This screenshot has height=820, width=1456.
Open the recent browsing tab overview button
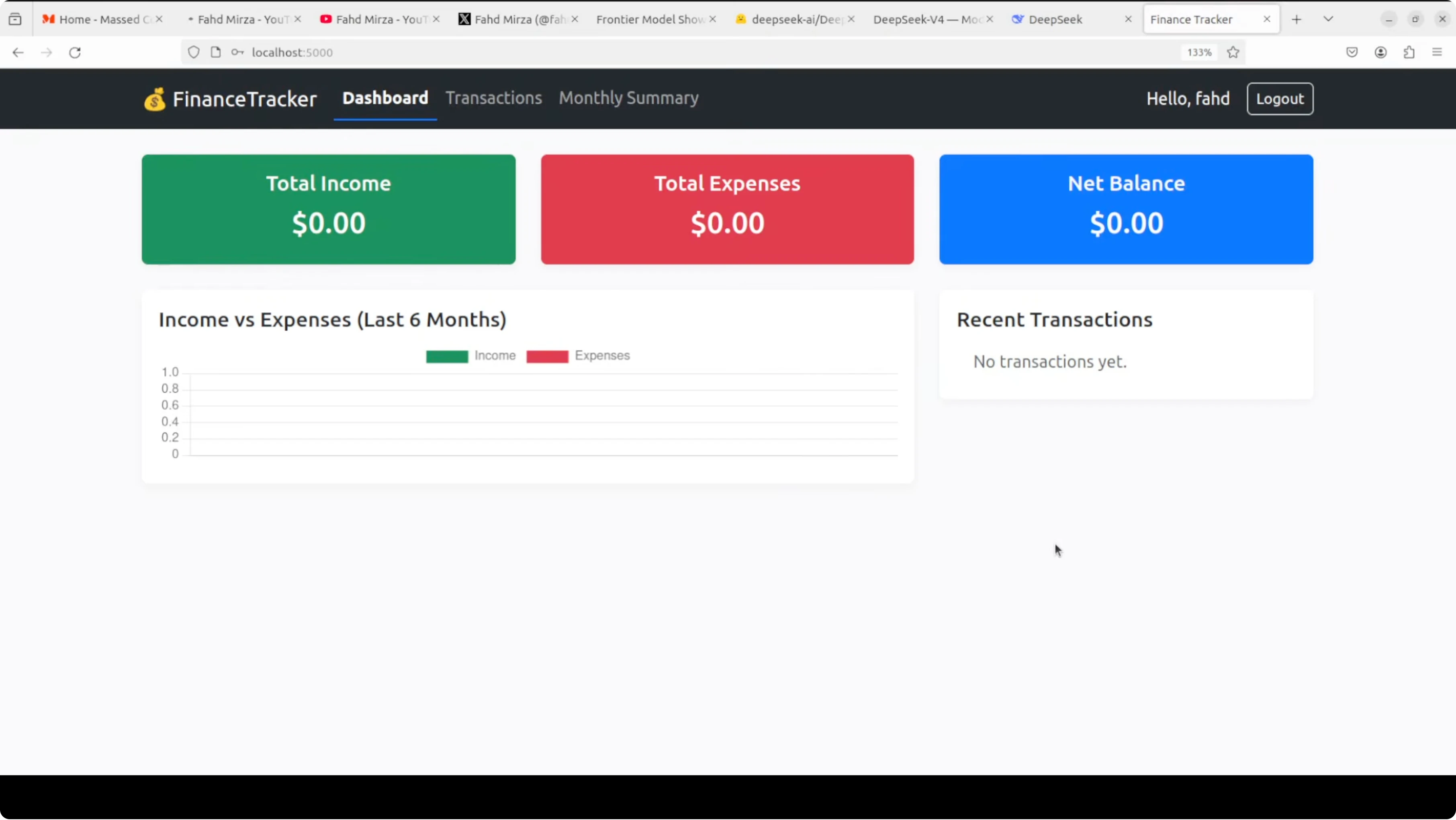pos(15,19)
